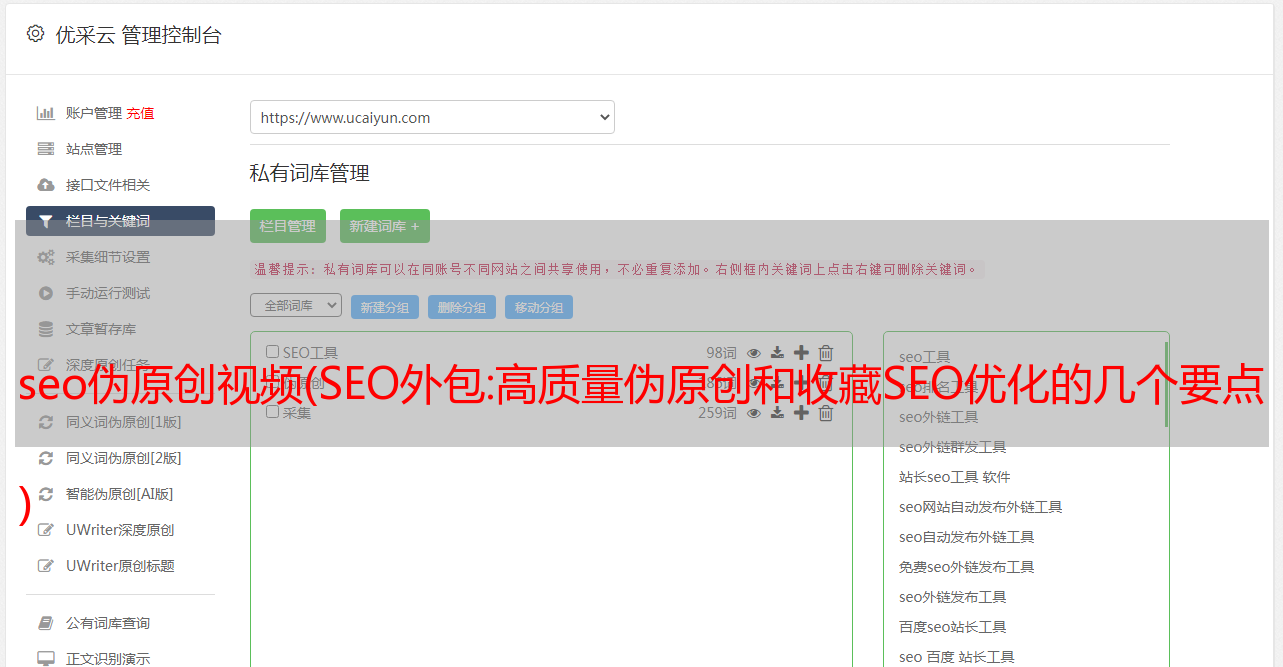Download the SEO工具 lexicon

coord(777,353)
